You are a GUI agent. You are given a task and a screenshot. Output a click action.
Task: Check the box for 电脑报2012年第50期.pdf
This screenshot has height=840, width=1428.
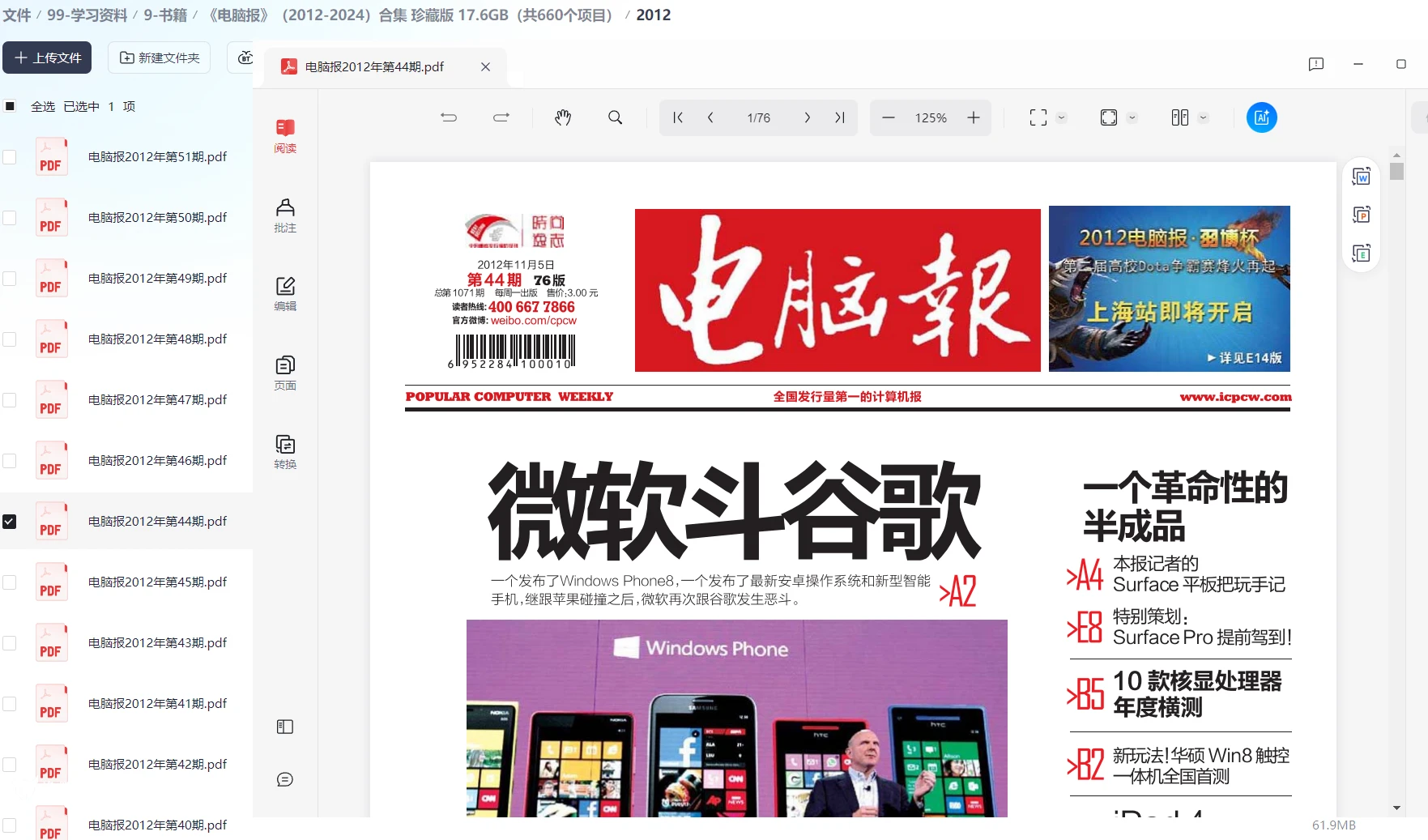click(x=10, y=218)
